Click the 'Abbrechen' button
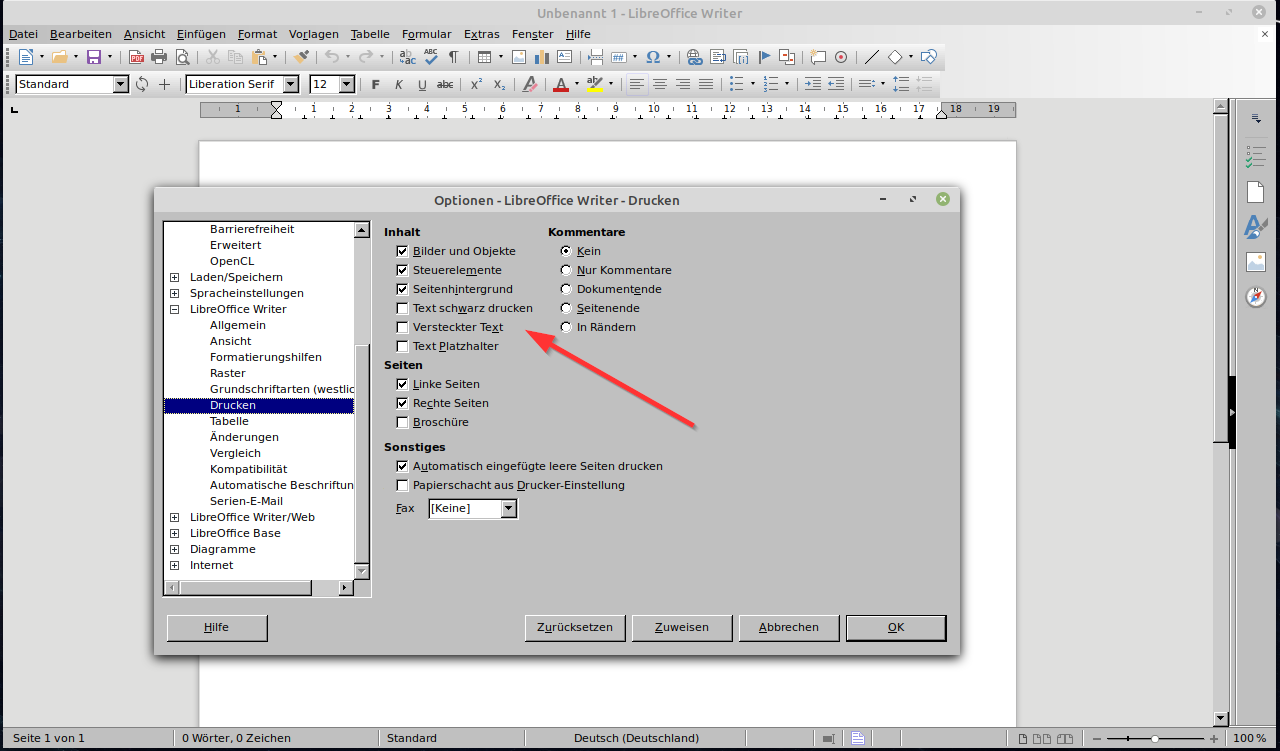Viewport: 1280px width, 751px height. coord(789,628)
